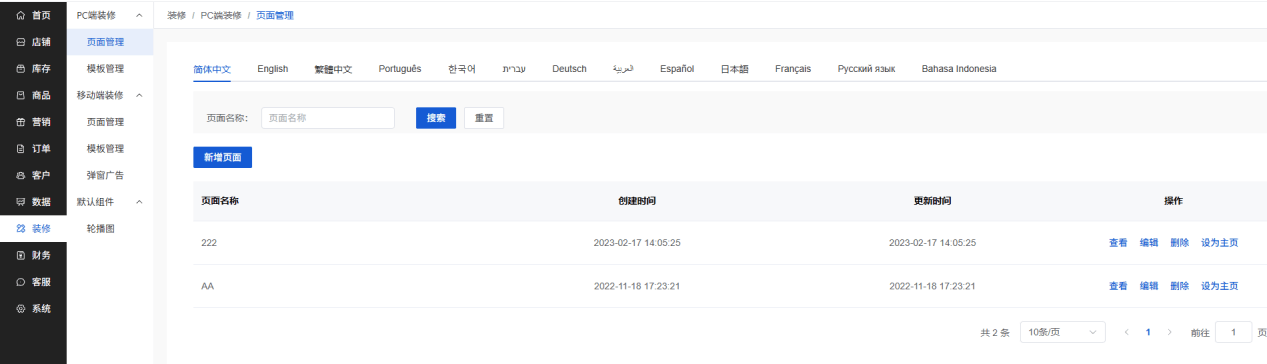Switch to עברית language tab

click(x=514, y=69)
